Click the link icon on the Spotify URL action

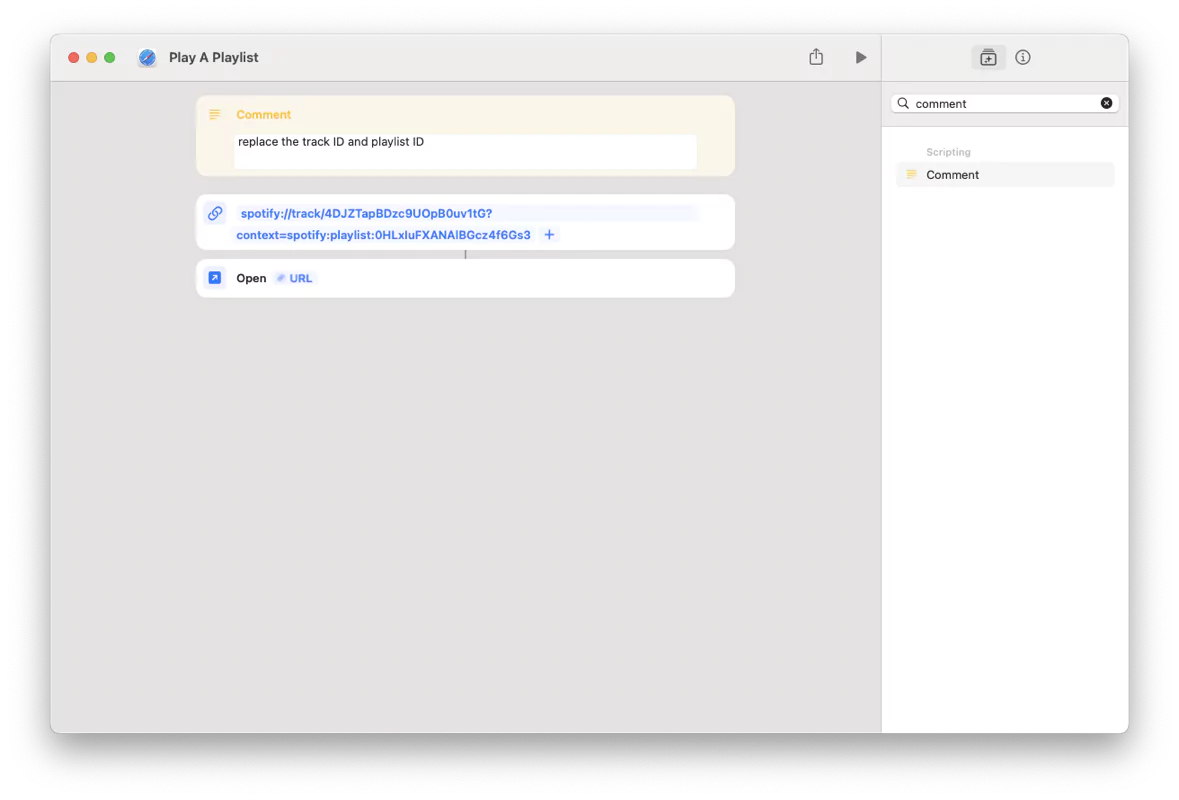[x=214, y=213]
